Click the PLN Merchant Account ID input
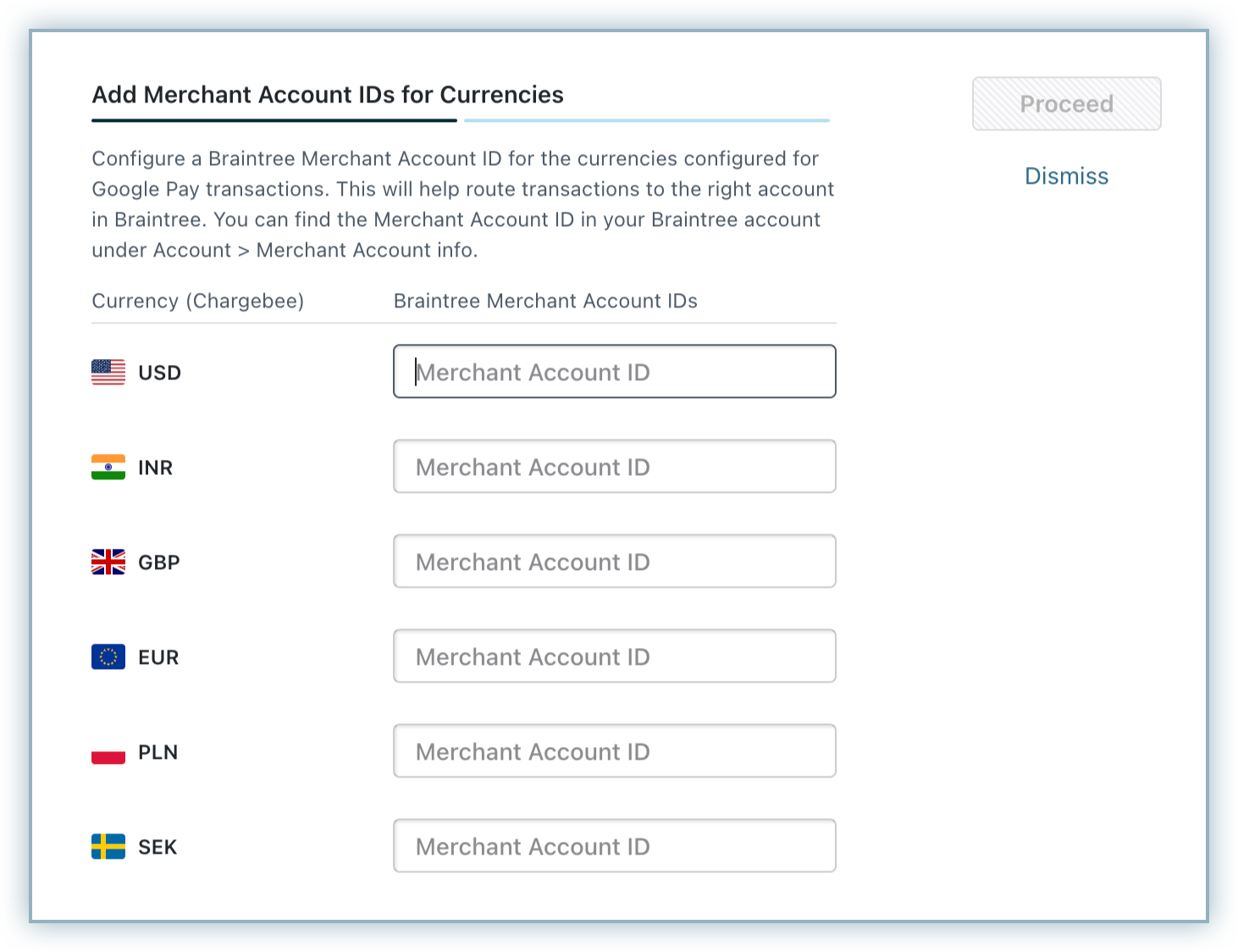 point(614,751)
